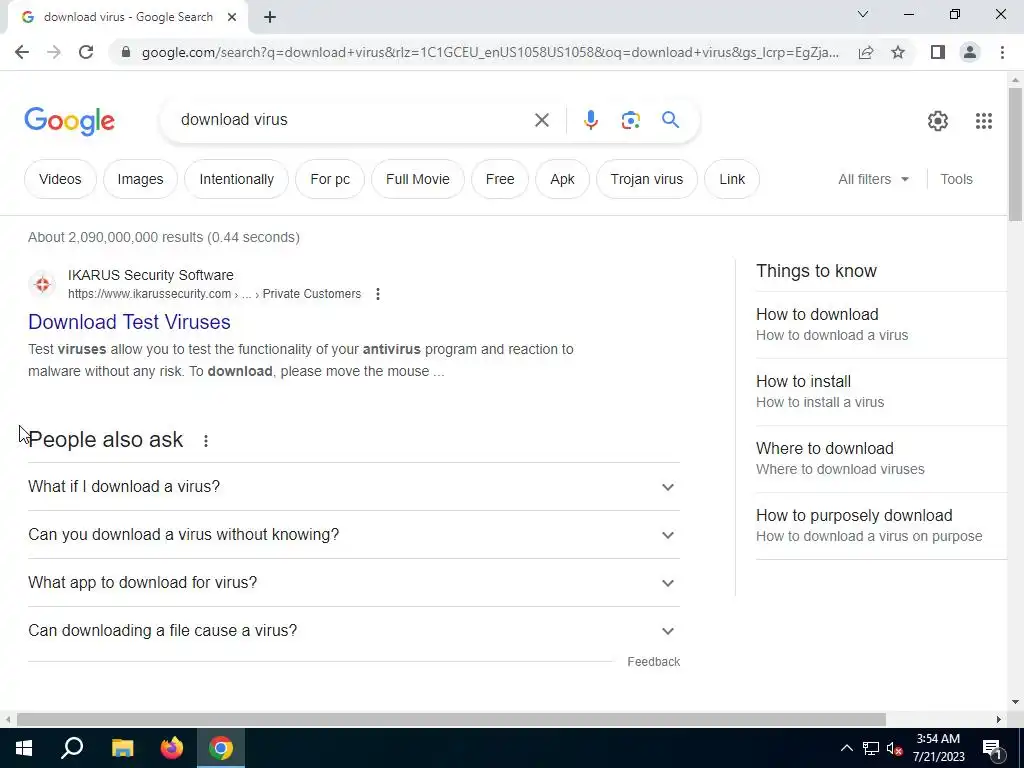Open the Chrome side panel

(x=938, y=52)
